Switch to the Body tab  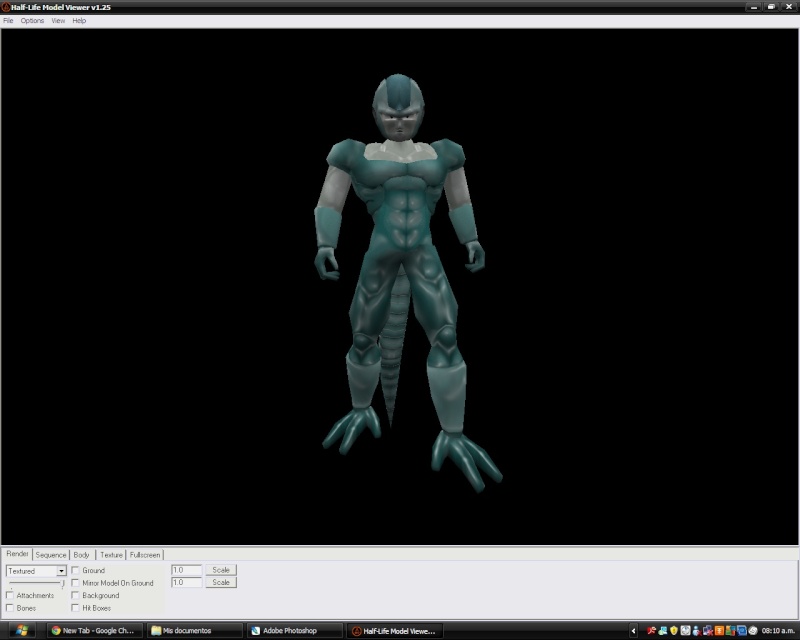(x=82, y=555)
